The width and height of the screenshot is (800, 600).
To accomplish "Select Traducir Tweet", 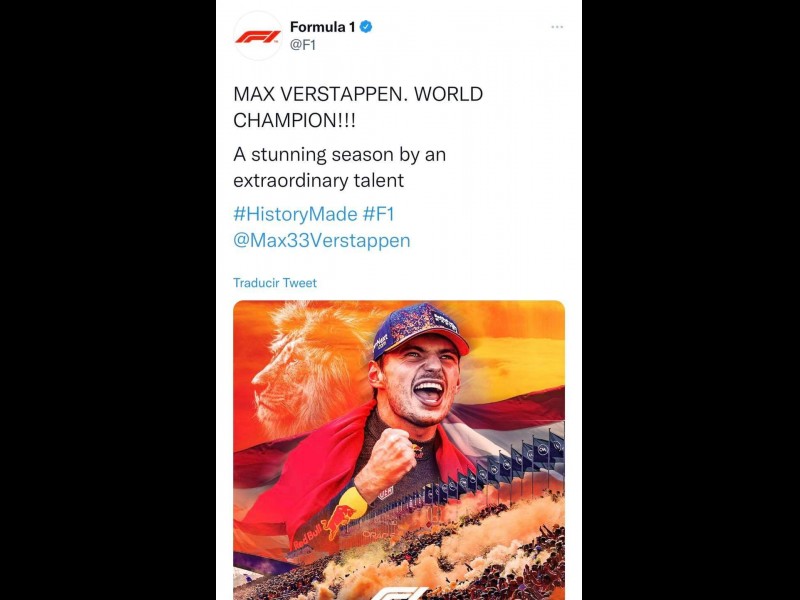I will pyautogui.click(x=275, y=283).
